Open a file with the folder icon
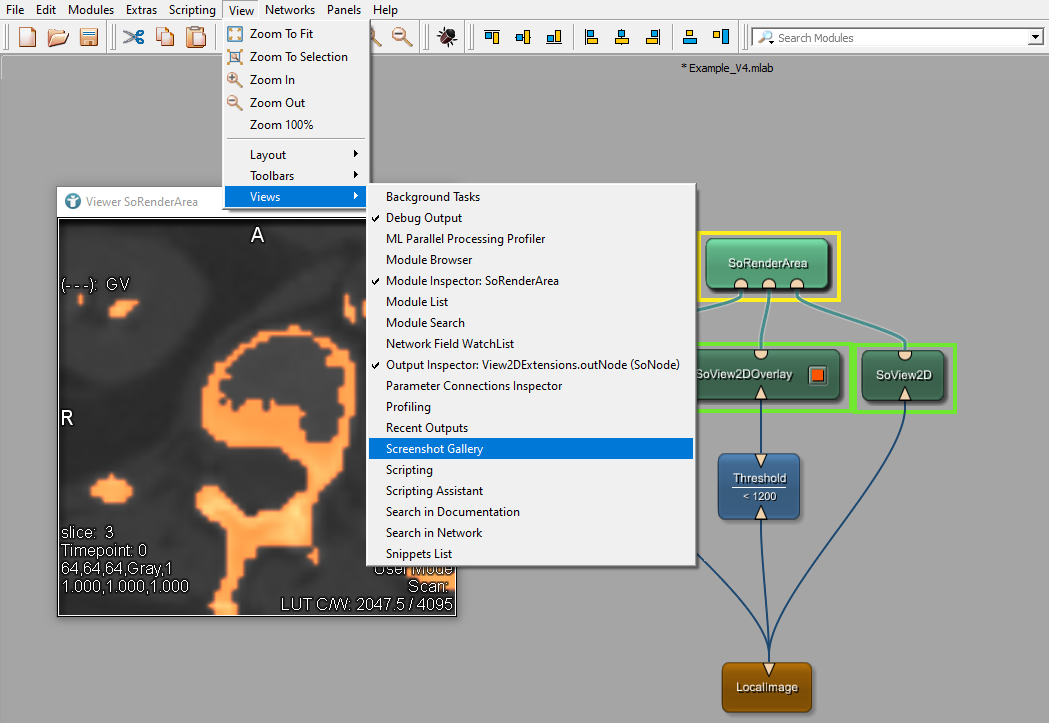The height and width of the screenshot is (723, 1049). coord(58,38)
